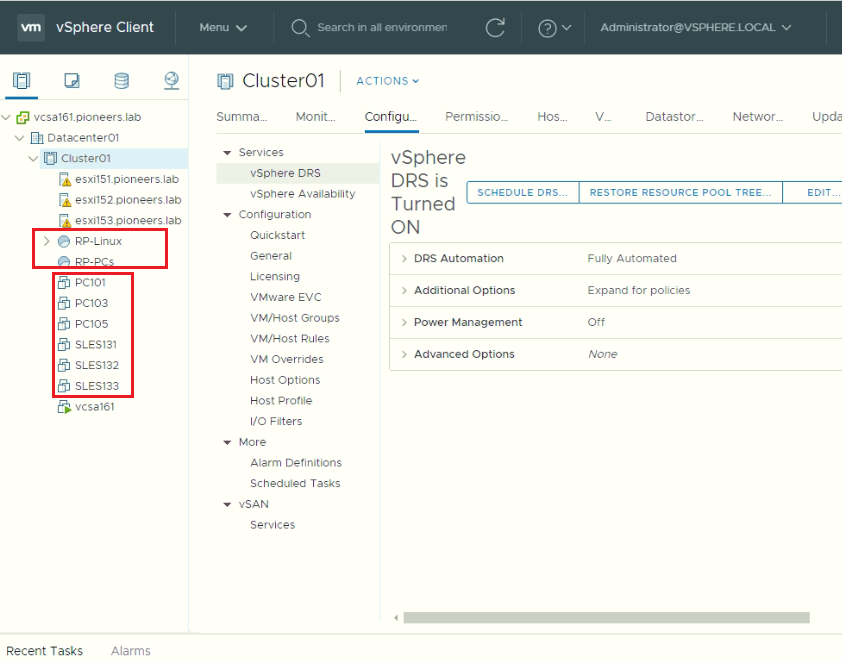The height and width of the screenshot is (661, 842).
Task: Expand the Power Management row
Action: point(404,323)
